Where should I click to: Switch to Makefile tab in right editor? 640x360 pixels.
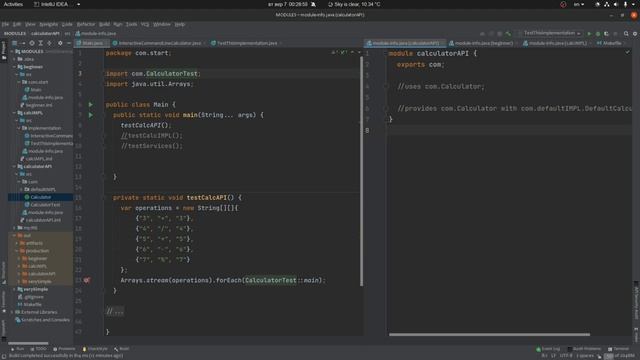tap(611, 43)
